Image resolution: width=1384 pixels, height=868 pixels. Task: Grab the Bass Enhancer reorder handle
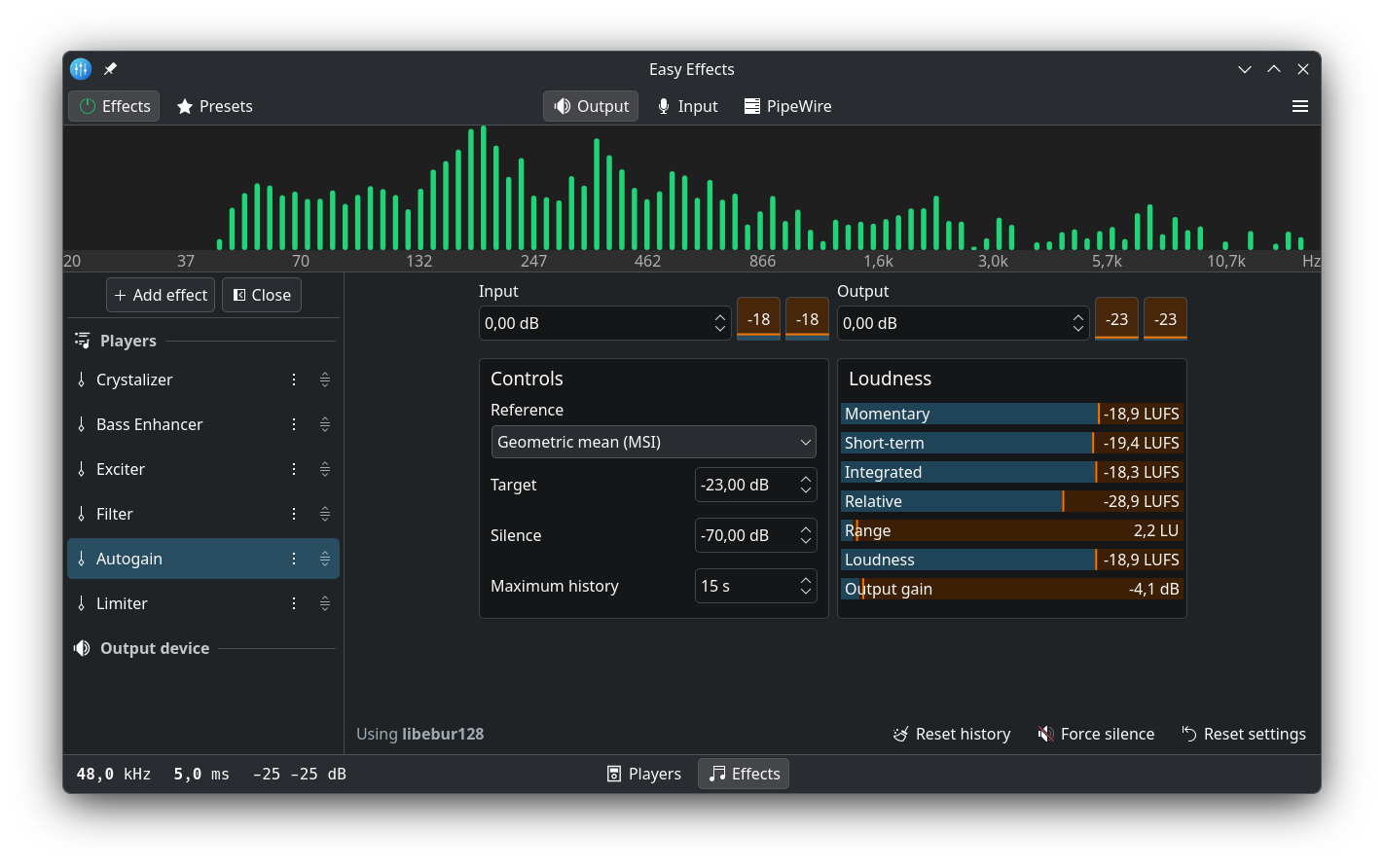point(325,424)
